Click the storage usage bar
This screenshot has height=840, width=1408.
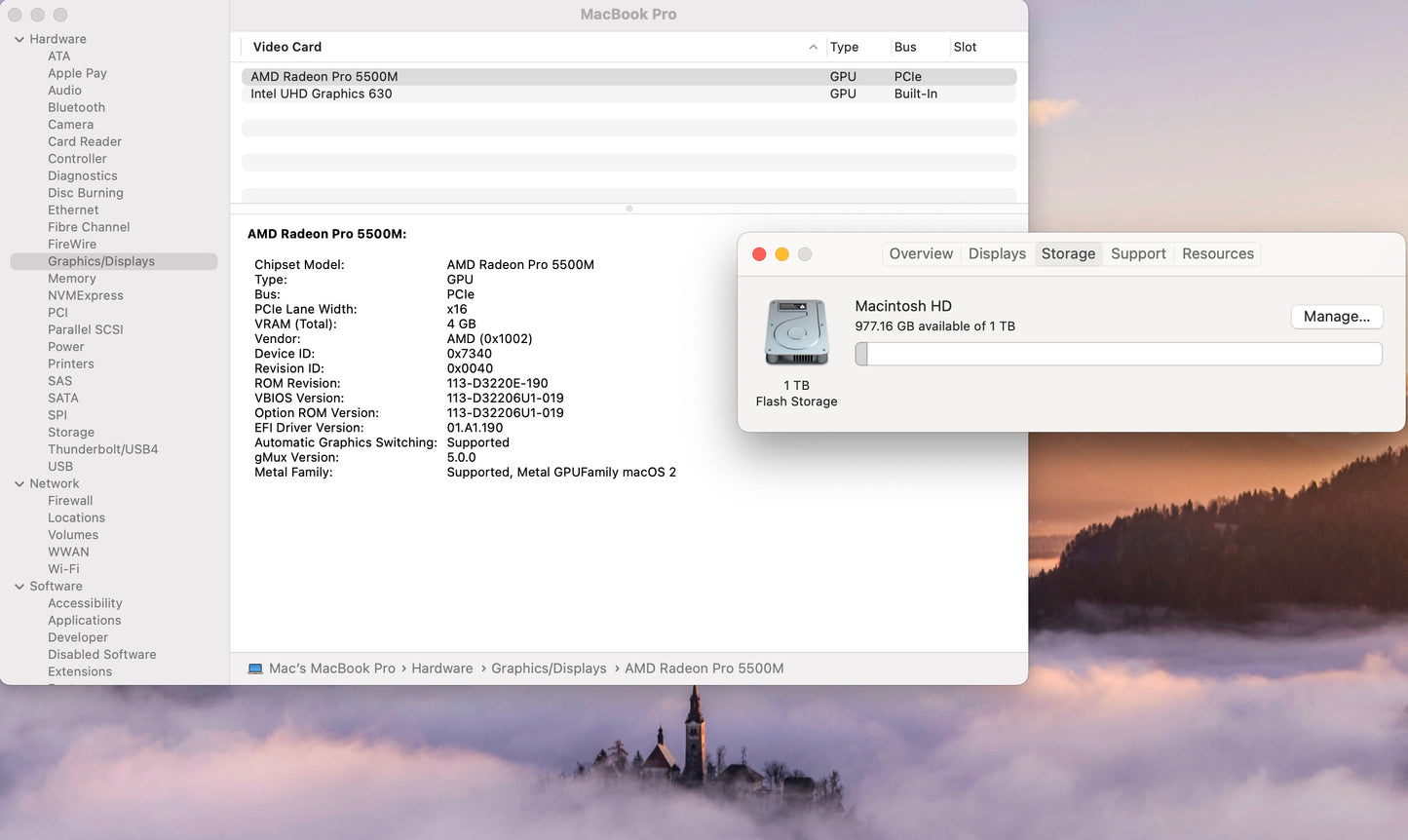click(x=1118, y=354)
